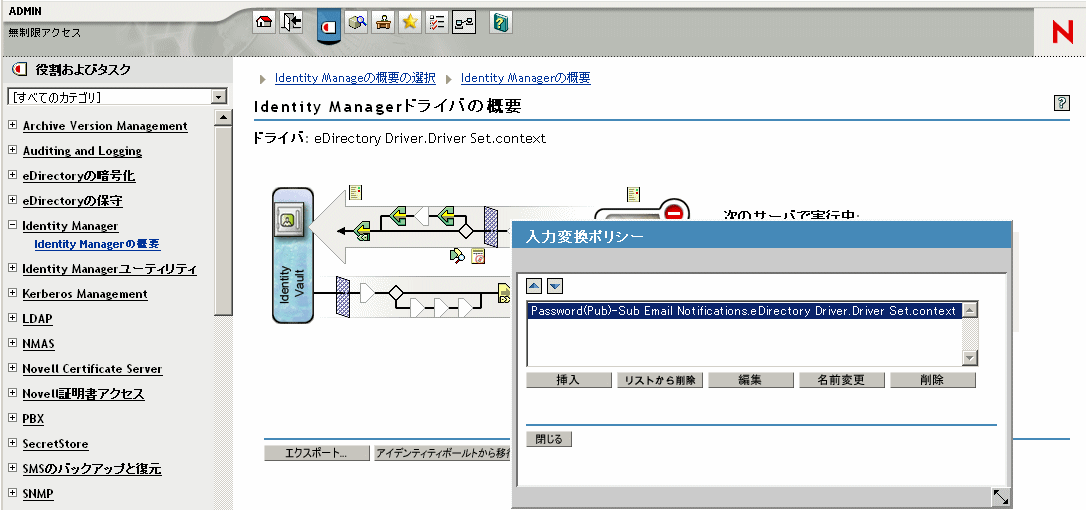The width and height of the screenshot is (1086, 510).
Task: Select Password(Pub)-Sub Email Notifications policy row
Action: pyautogui.click(x=744, y=311)
